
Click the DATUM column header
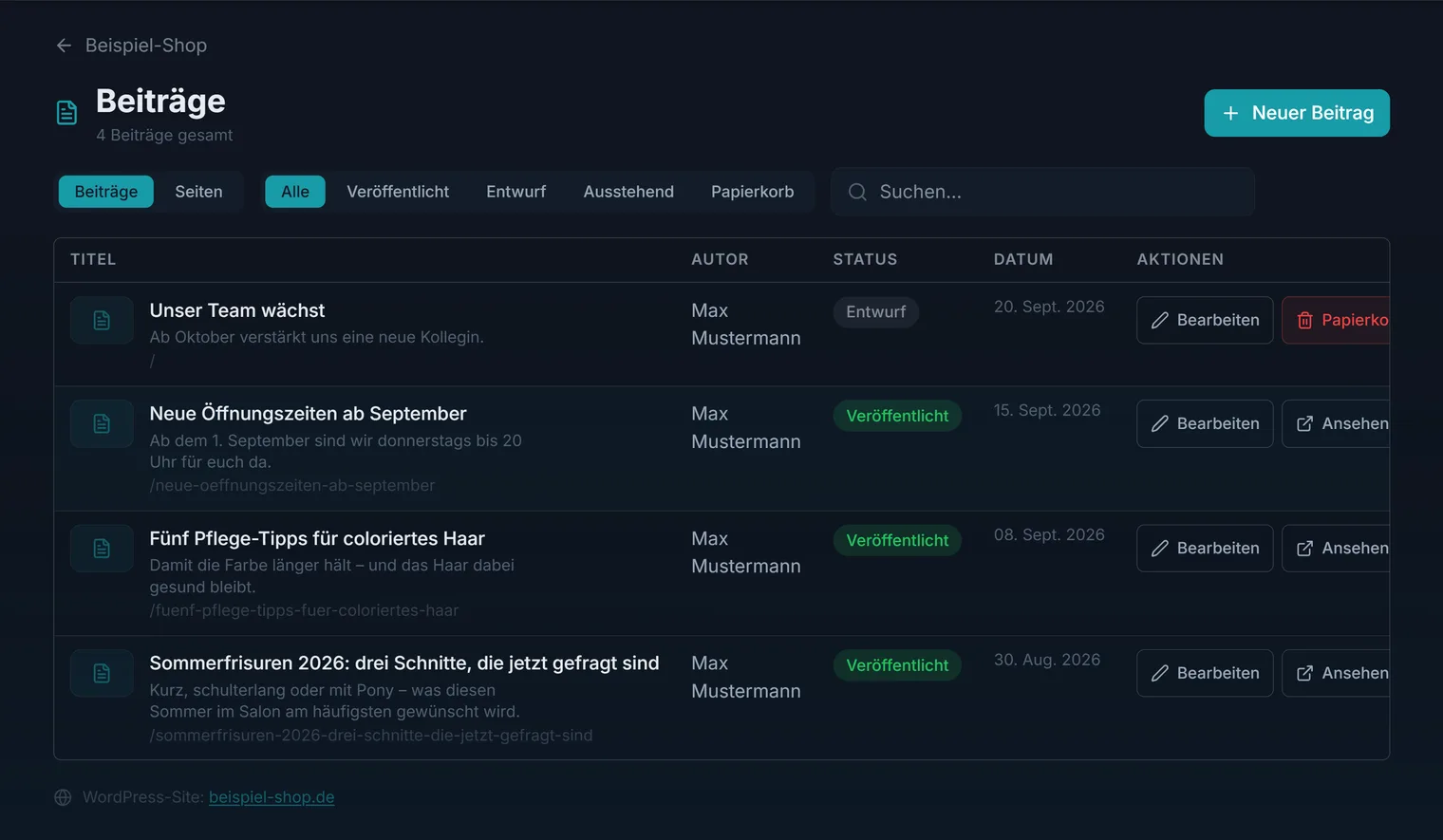click(1023, 259)
